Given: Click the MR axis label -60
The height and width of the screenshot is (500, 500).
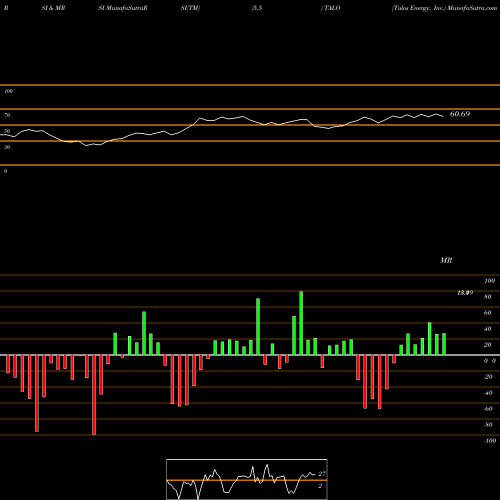Looking at the screenshot, I should click(x=488, y=409).
